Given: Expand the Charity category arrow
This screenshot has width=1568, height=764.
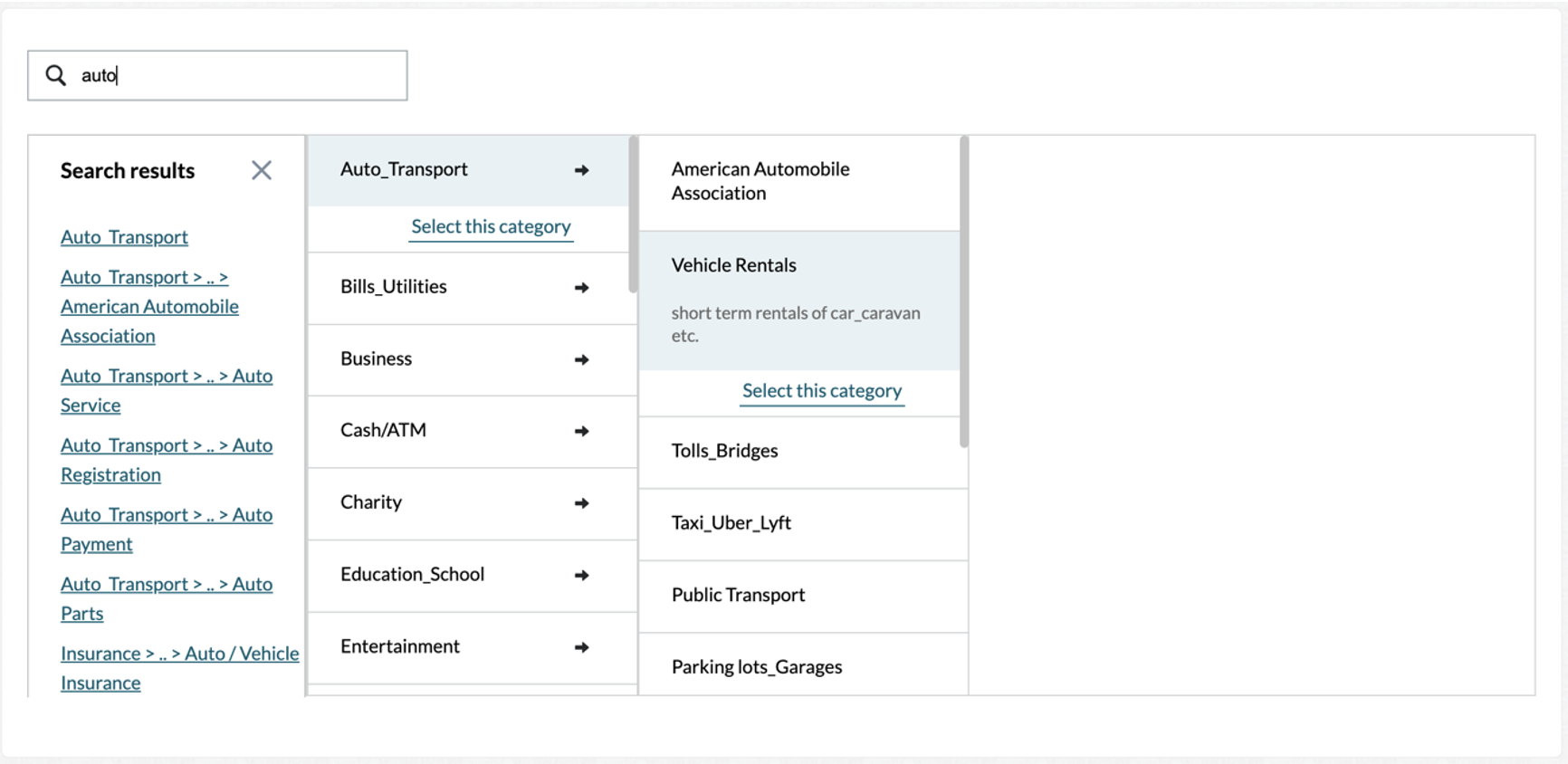Looking at the screenshot, I should point(582,503).
